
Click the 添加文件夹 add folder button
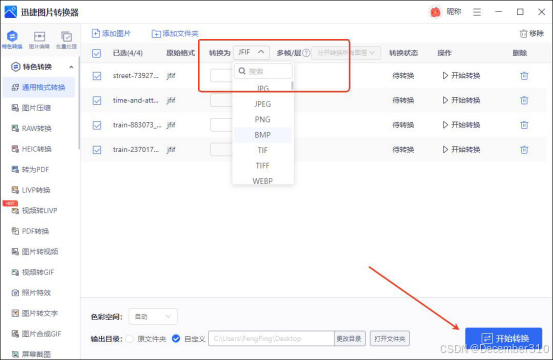pos(175,33)
